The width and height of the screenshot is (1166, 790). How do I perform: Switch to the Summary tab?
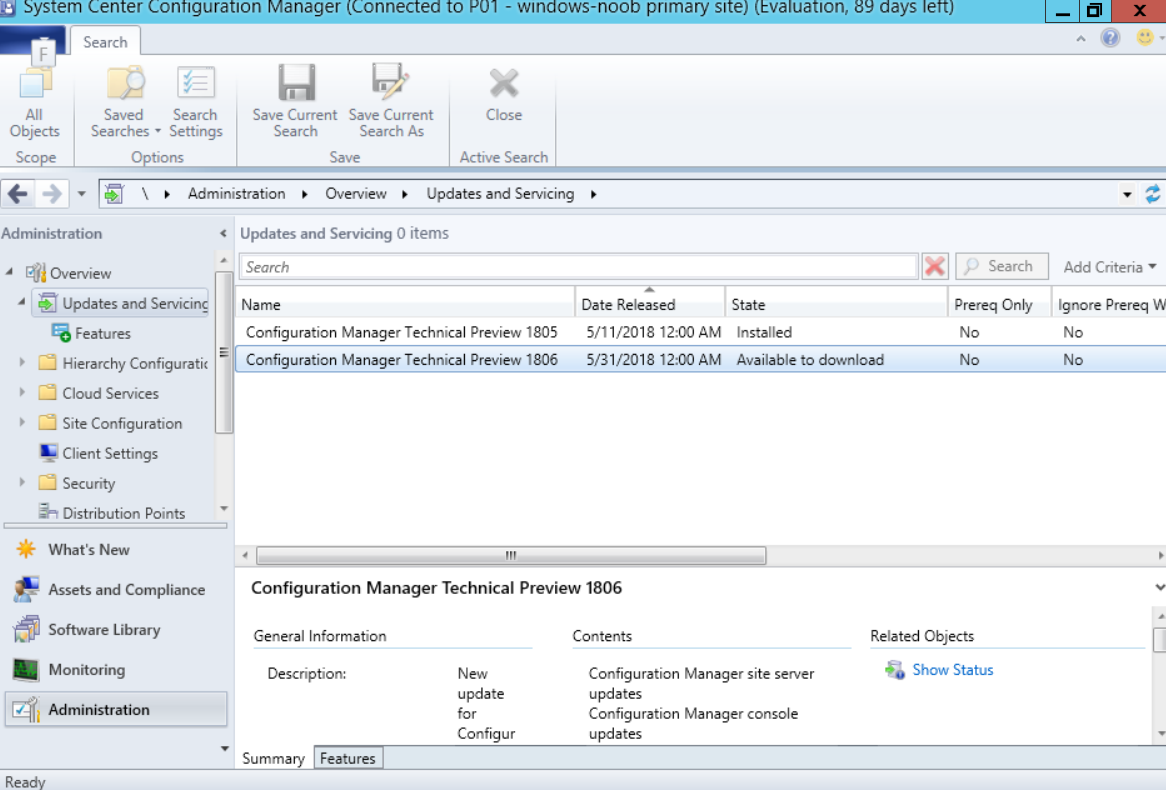273,758
